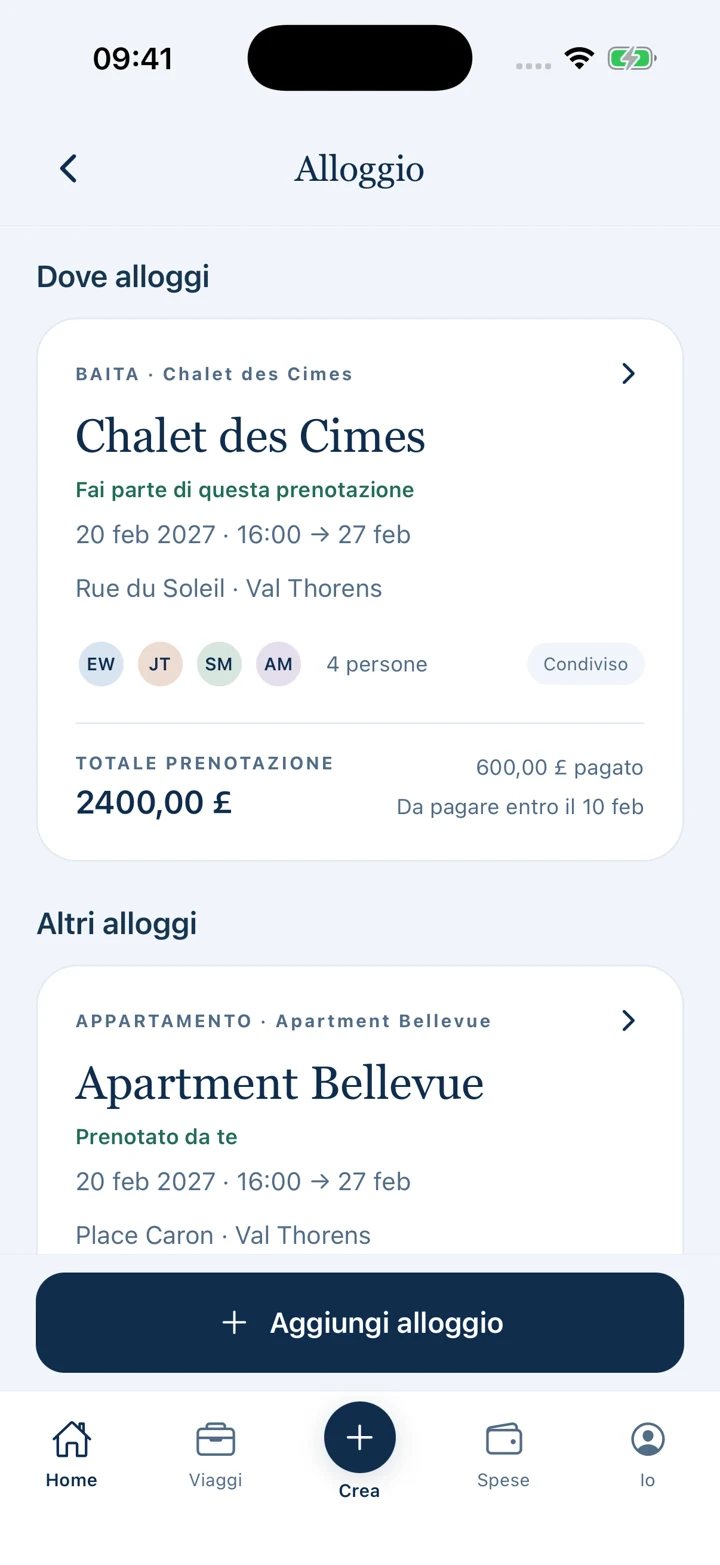Open the Apartment Bellevue title
The height and width of the screenshot is (1565, 720).
coord(280,1083)
